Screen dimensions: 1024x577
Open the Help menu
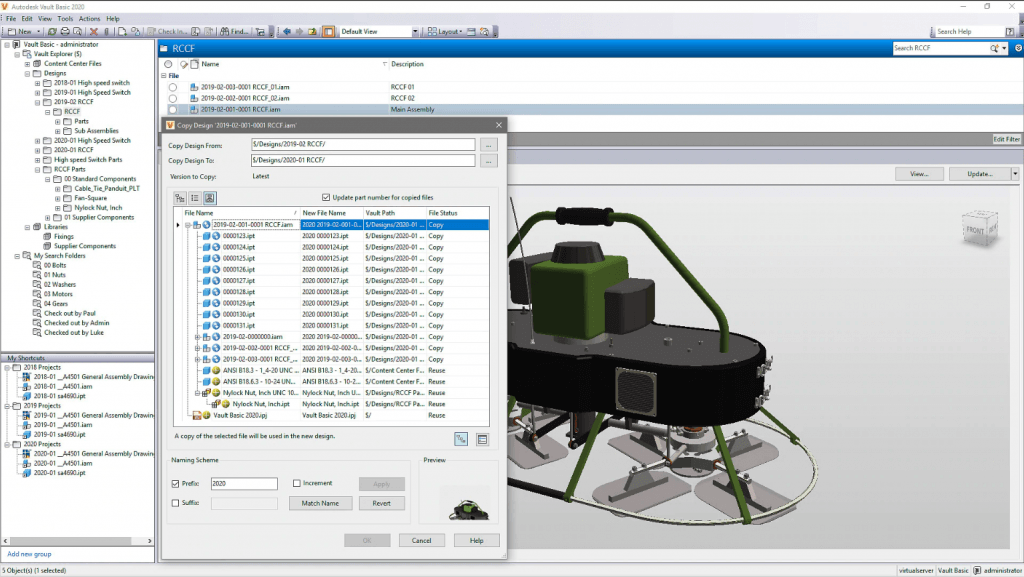coord(113,19)
